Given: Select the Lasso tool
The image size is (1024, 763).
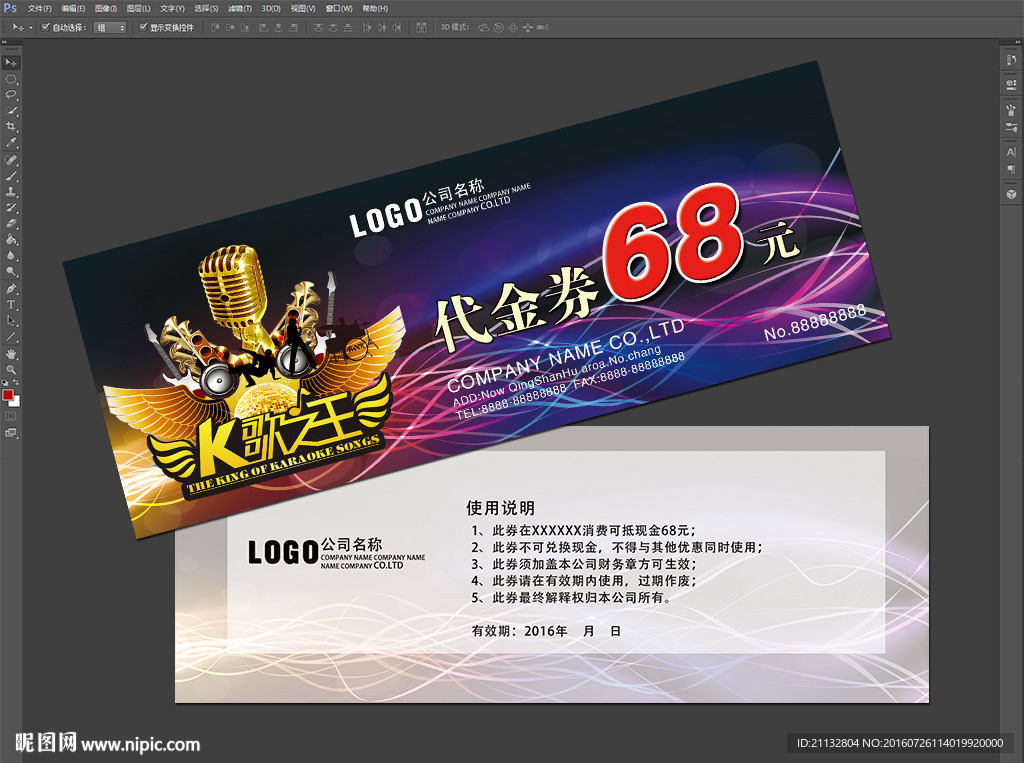Looking at the screenshot, I should coord(11,95).
